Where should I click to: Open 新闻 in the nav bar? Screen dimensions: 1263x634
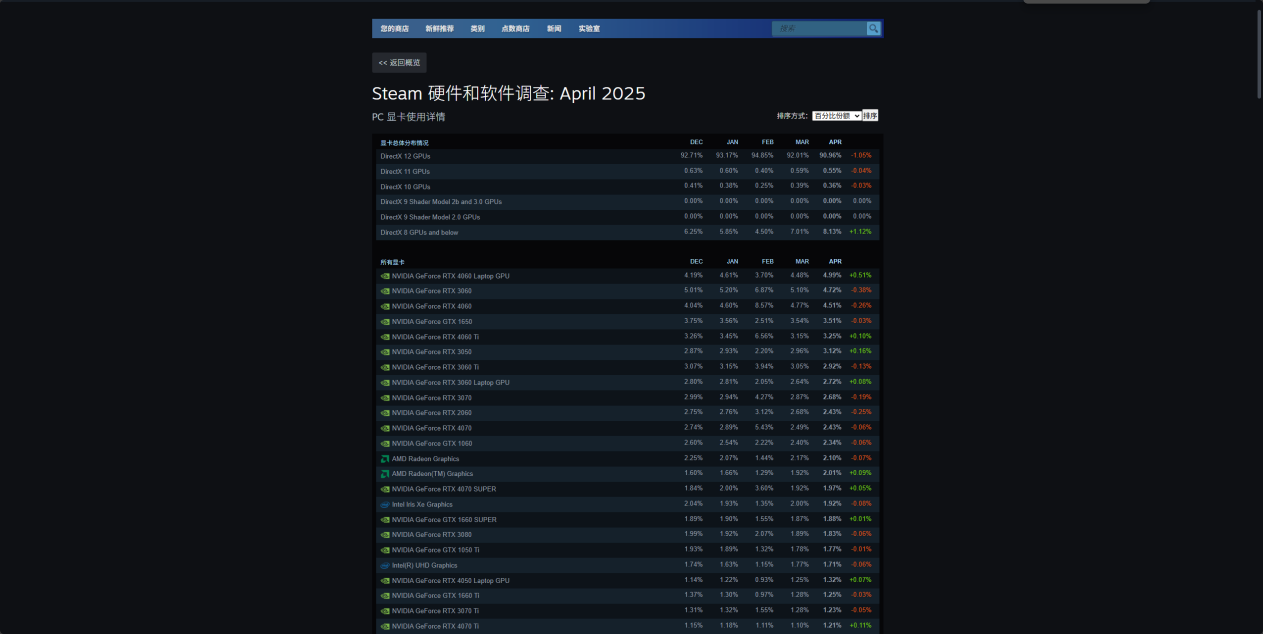click(554, 28)
